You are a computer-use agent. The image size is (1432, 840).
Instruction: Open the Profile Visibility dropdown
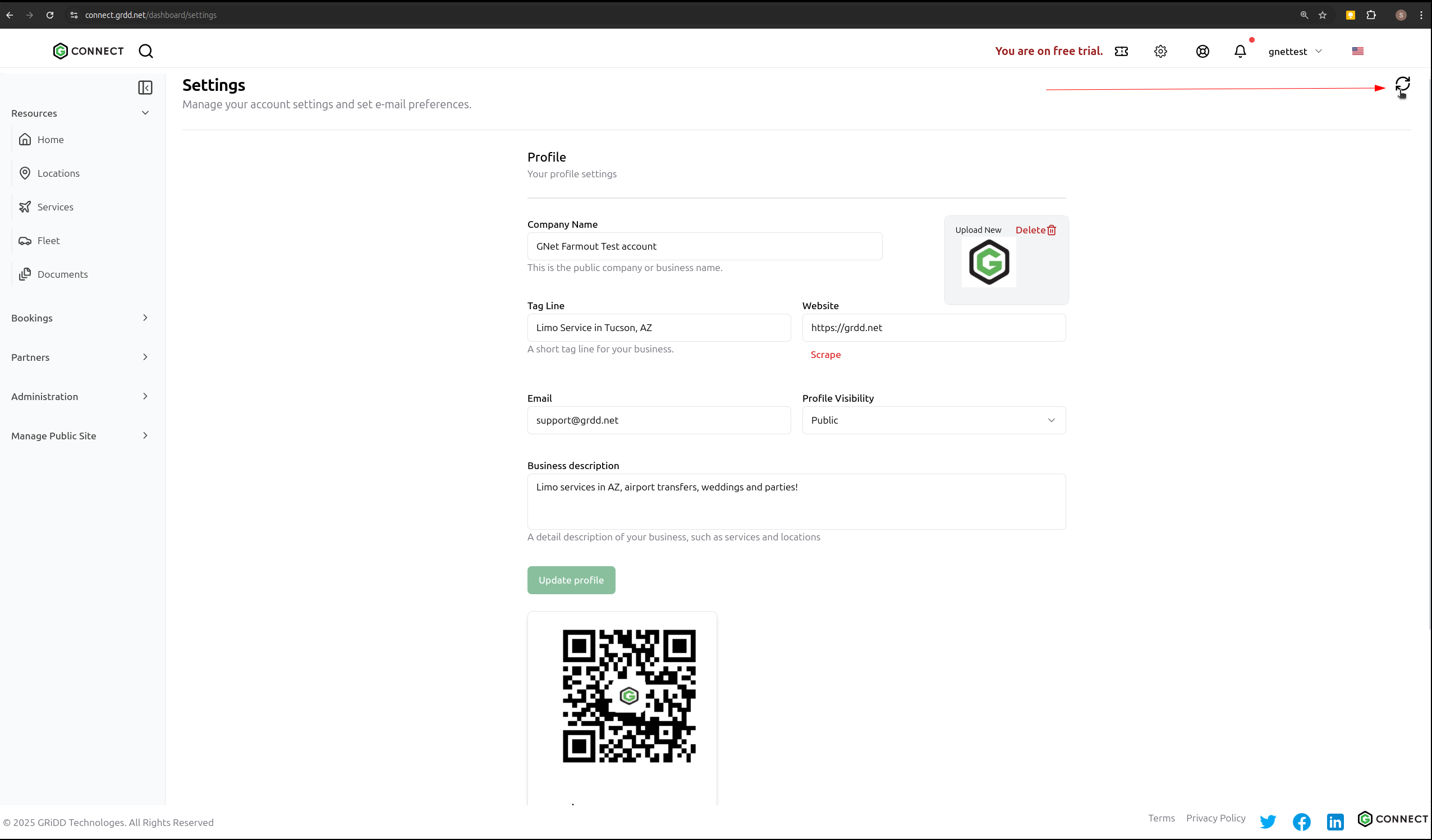[x=933, y=420]
